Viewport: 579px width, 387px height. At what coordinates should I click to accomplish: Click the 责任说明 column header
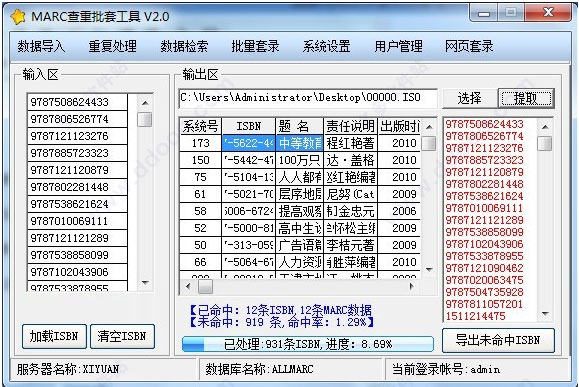tap(350, 126)
